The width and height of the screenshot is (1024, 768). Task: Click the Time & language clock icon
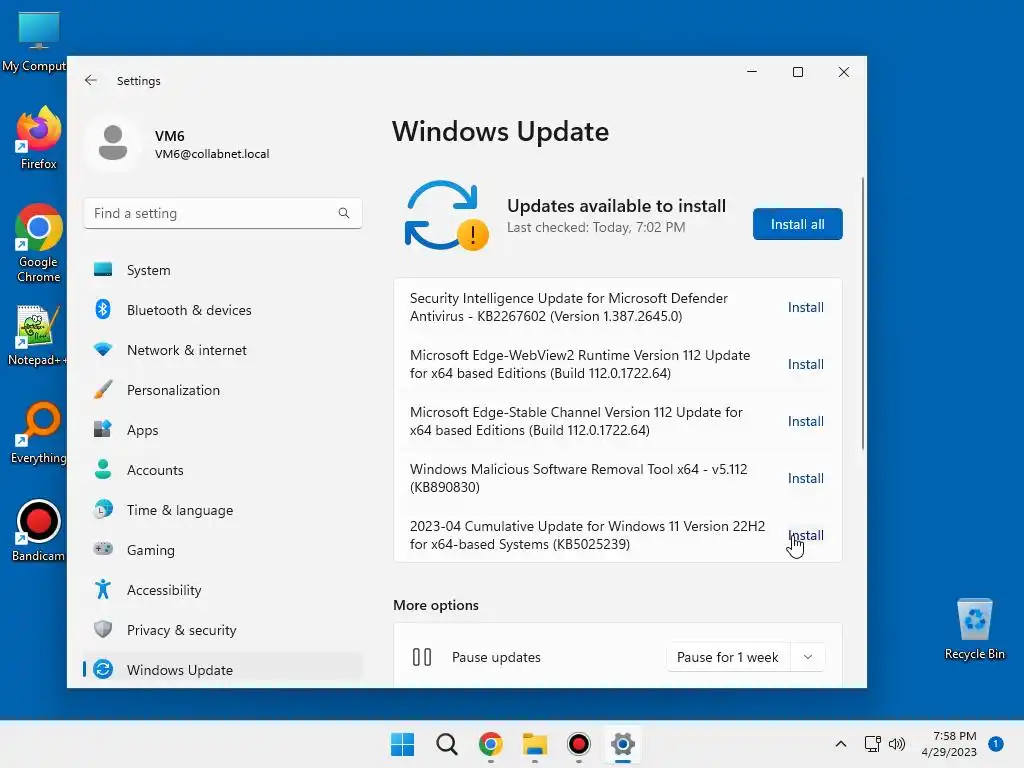(103, 509)
